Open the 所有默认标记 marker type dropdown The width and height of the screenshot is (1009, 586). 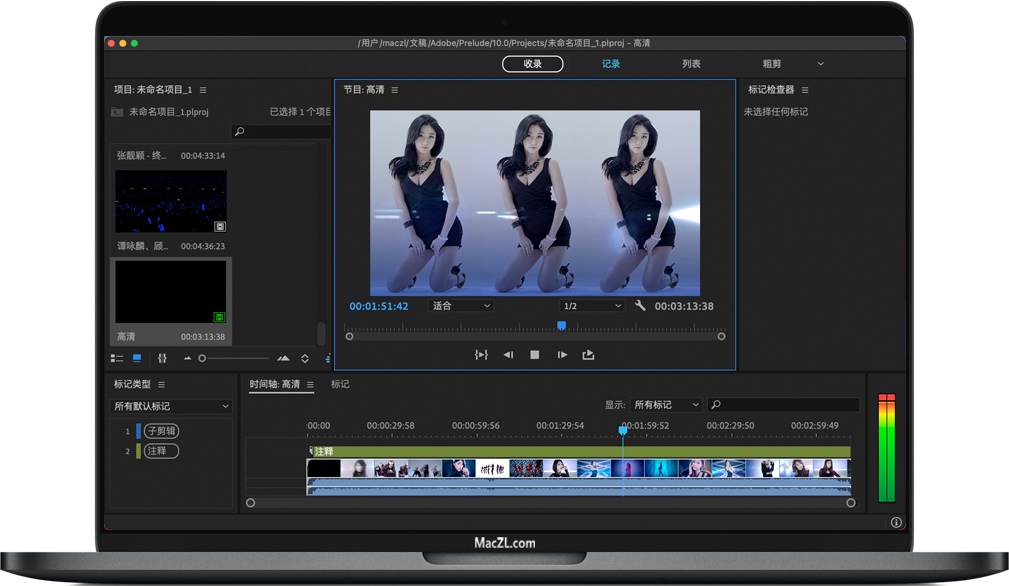(170, 406)
